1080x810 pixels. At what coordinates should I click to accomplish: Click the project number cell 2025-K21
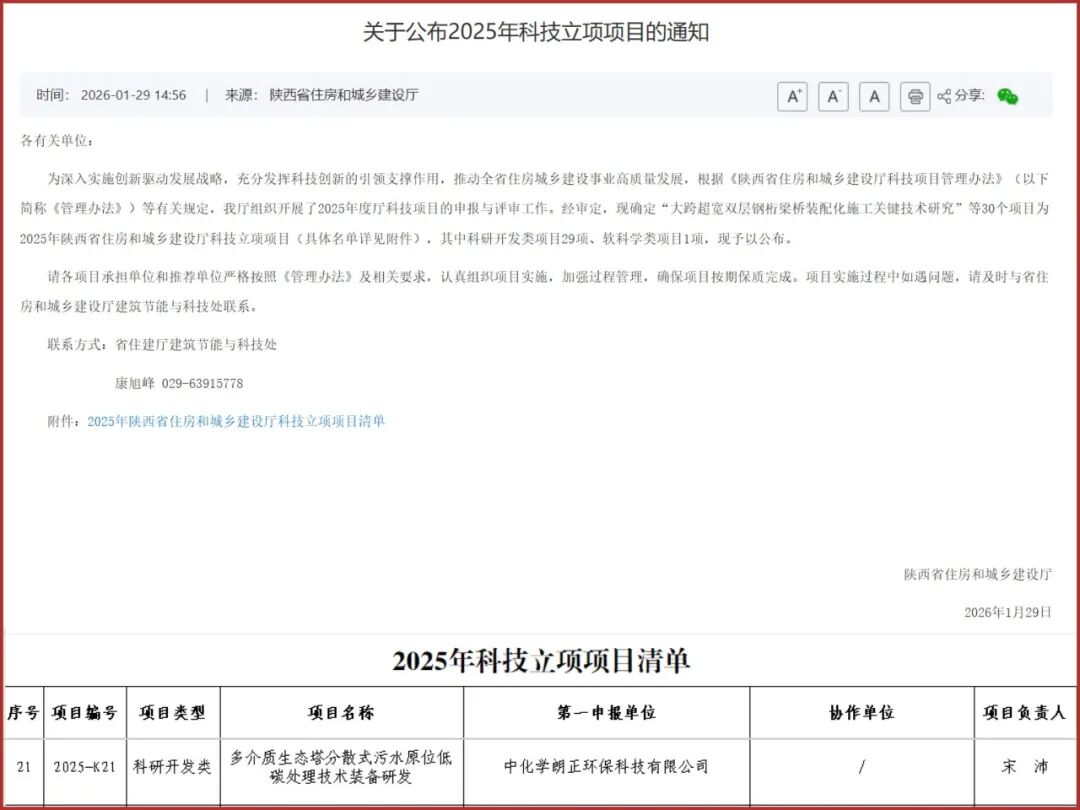pos(85,767)
